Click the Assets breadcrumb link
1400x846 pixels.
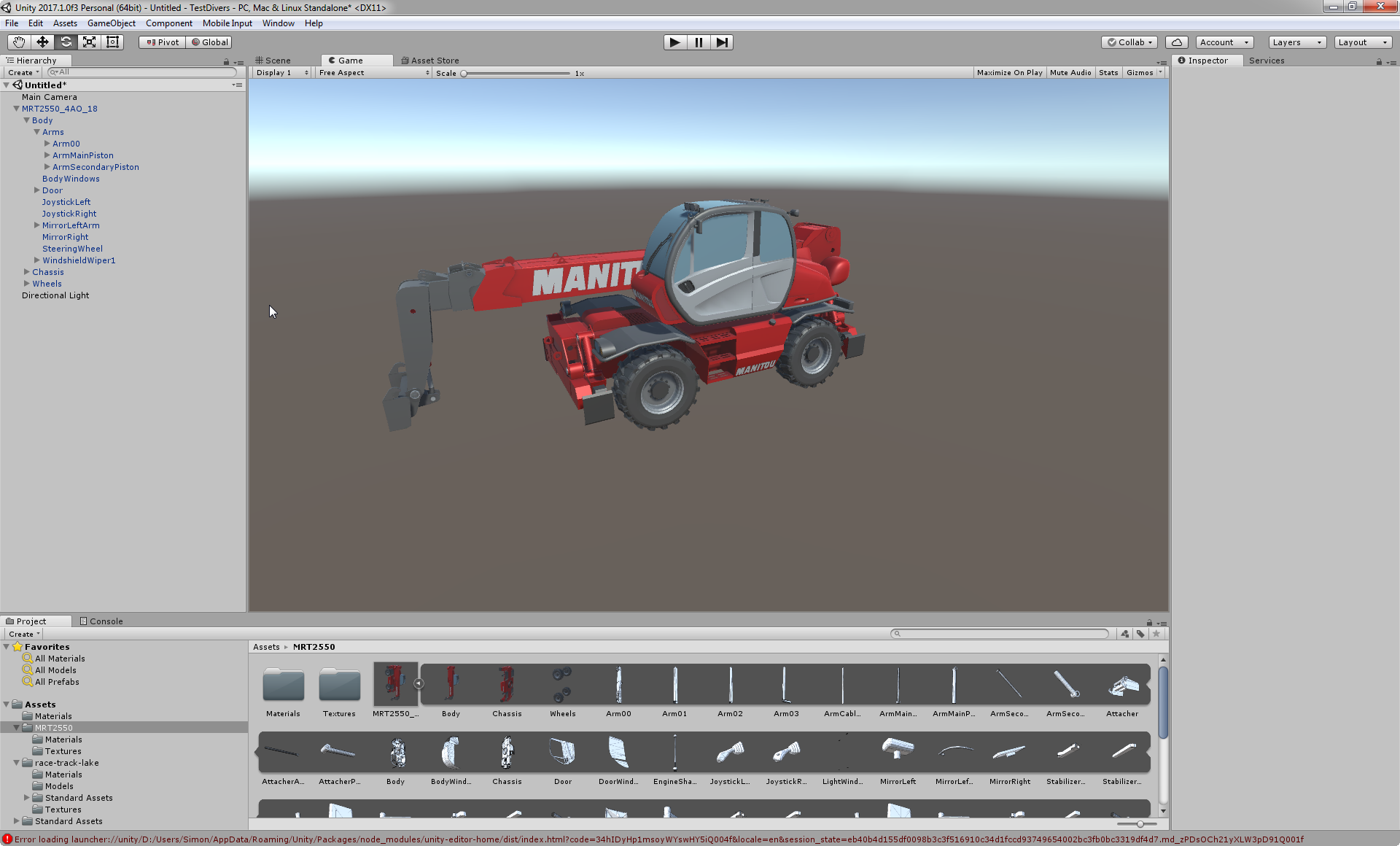click(266, 647)
